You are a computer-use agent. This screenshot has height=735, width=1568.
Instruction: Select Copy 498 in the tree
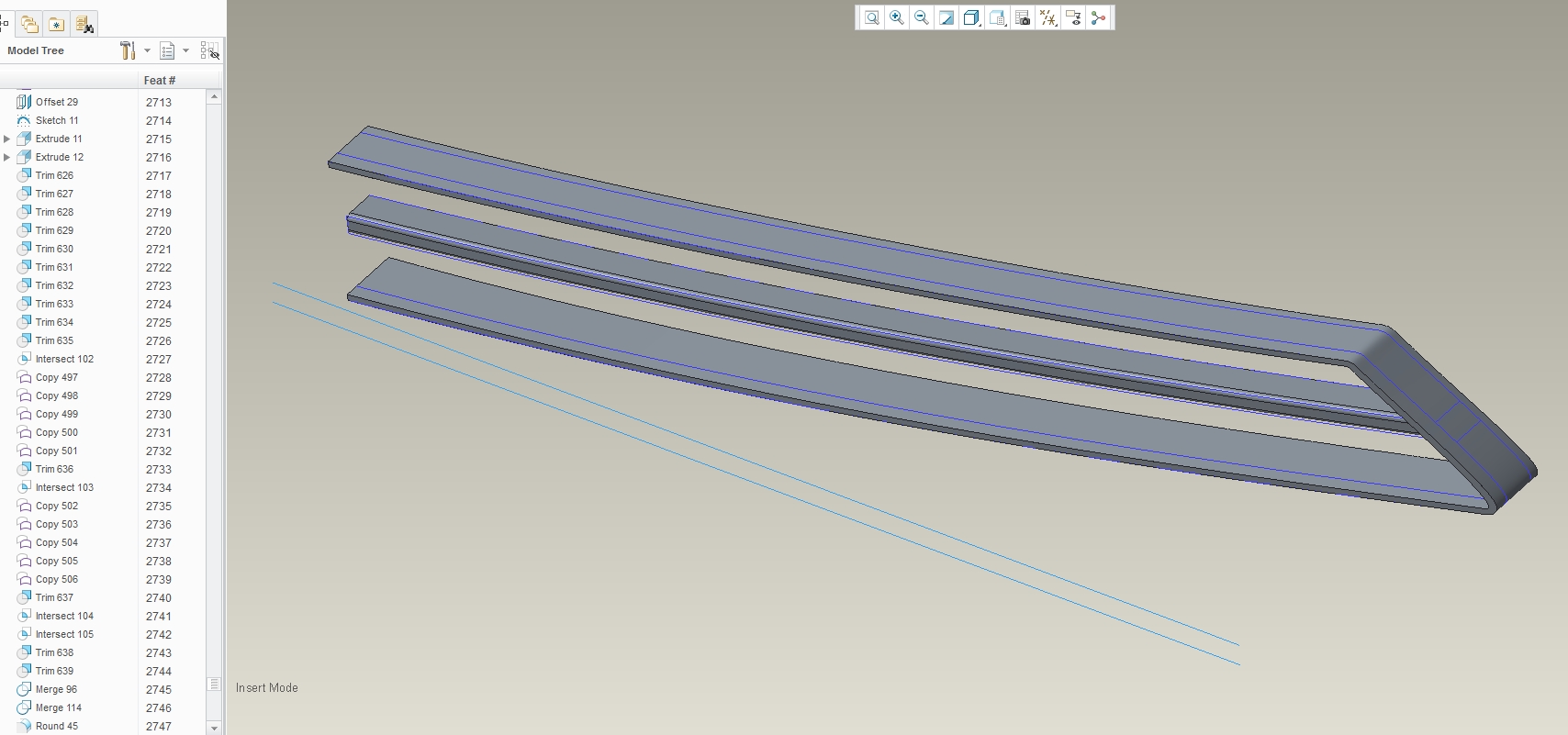coord(57,395)
